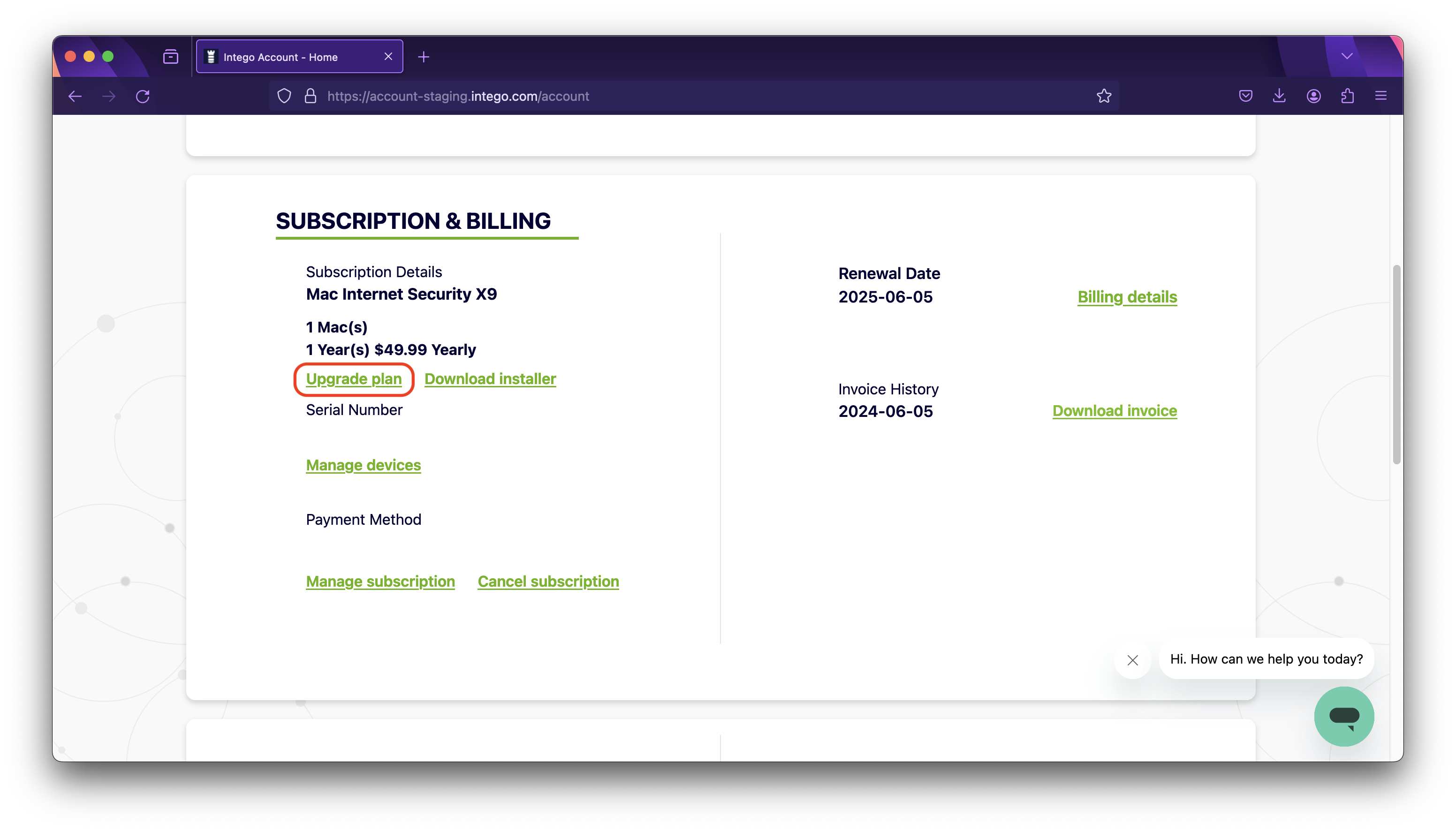Click the 'How can we help you today?' message
The height and width of the screenshot is (831, 1456).
(x=1266, y=659)
